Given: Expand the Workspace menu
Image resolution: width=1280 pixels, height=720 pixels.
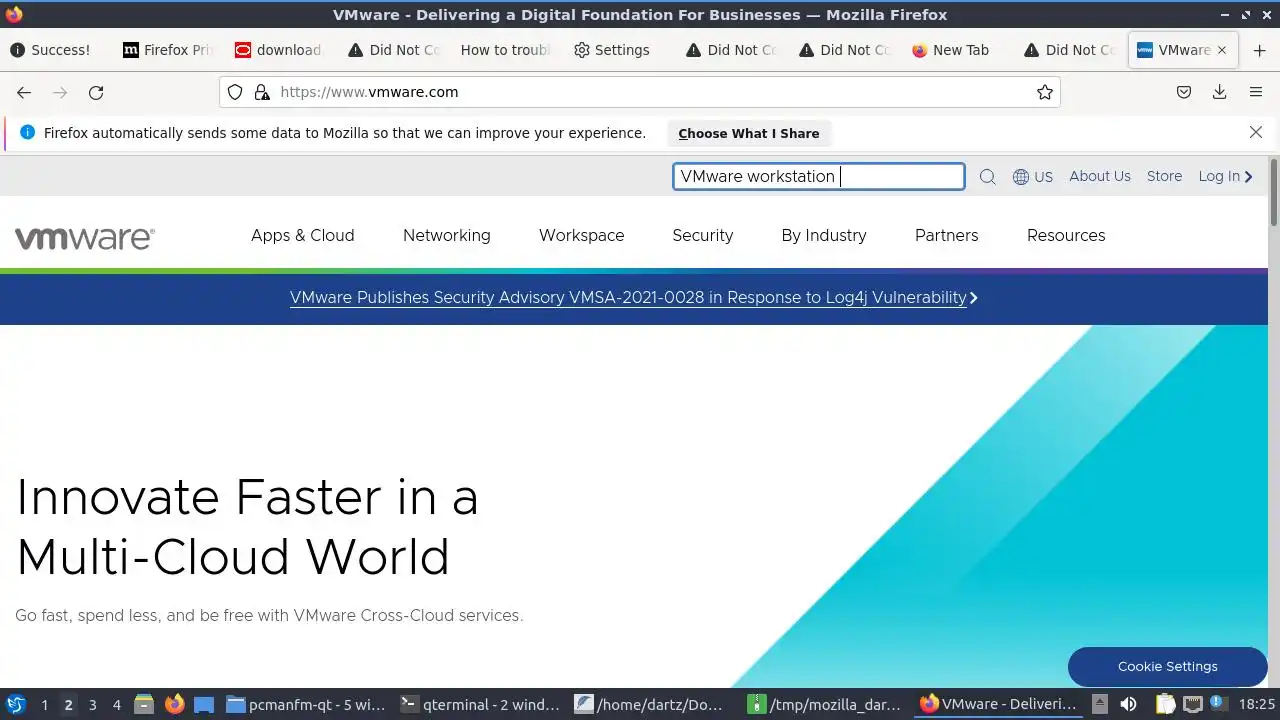Looking at the screenshot, I should (x=581, y=236).
